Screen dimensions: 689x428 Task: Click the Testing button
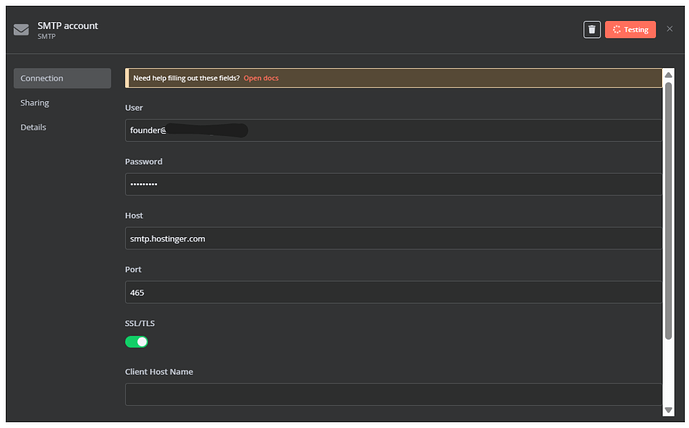630,29
